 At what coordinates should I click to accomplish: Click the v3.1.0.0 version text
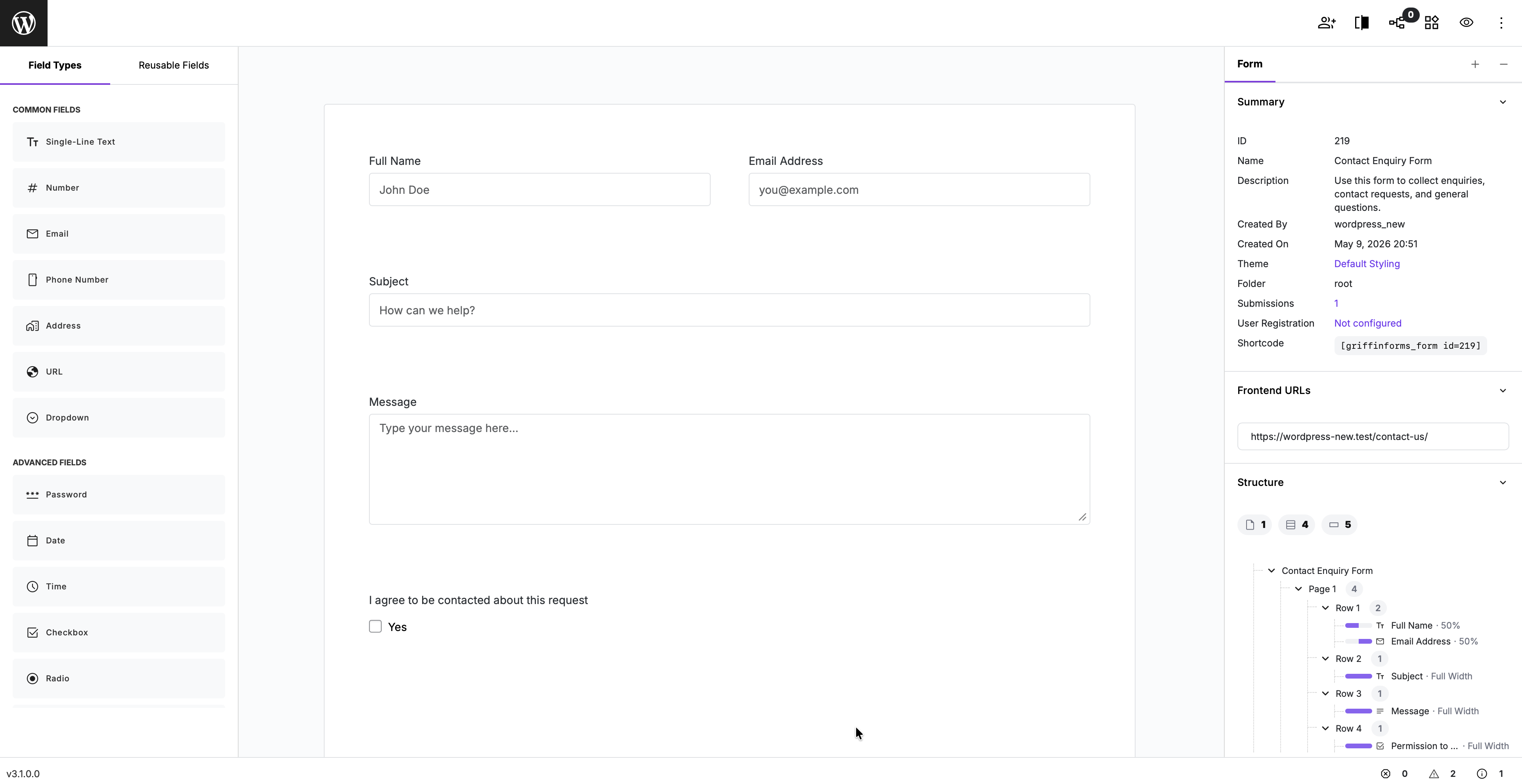point(23,774)
